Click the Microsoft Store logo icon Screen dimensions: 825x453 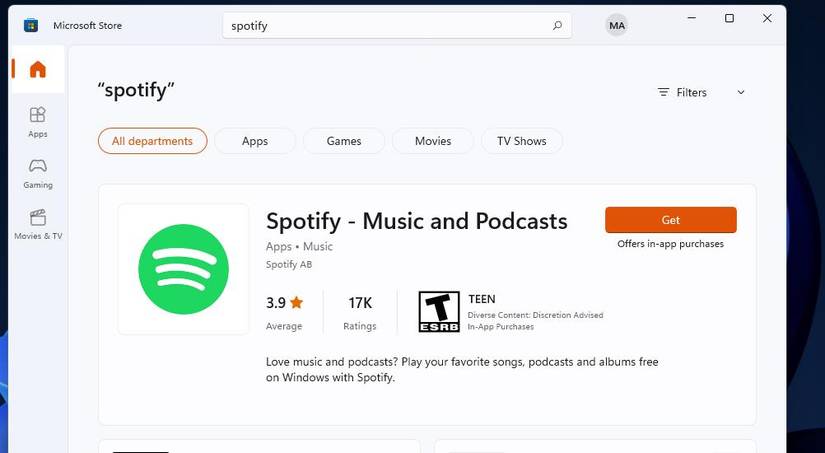pos(32,25)
